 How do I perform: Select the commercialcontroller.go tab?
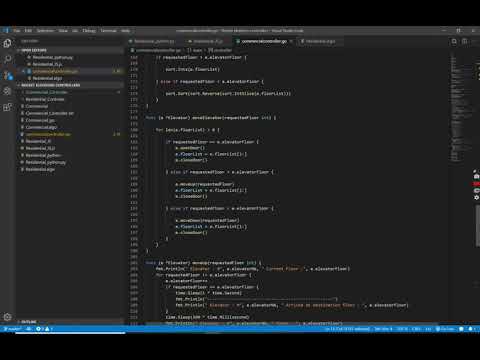[x=264, y=41]
